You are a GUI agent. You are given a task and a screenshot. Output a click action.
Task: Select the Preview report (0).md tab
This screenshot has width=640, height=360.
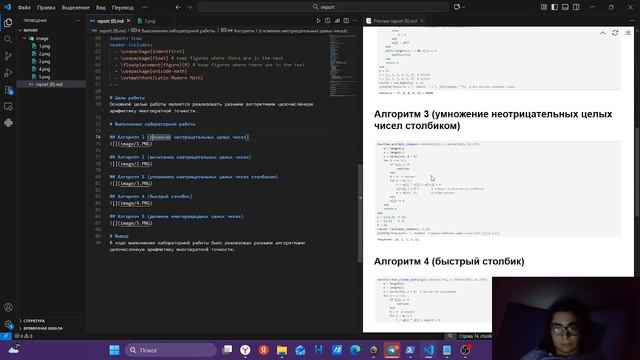(x=395, y=21)
